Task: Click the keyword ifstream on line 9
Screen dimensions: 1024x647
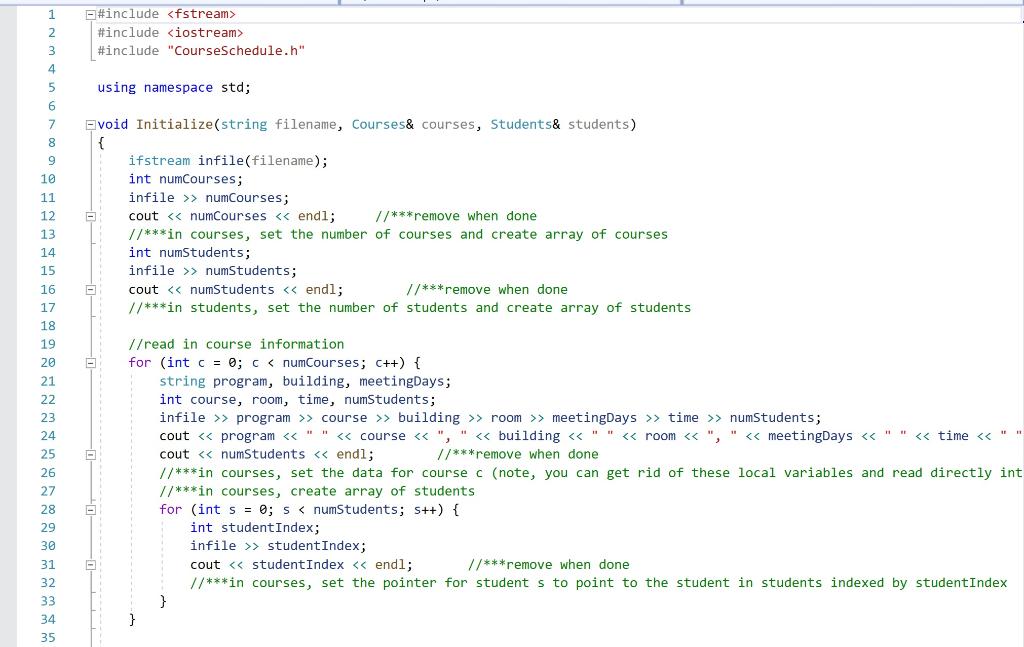Action: pyautogui.click(x=158, y=160)
